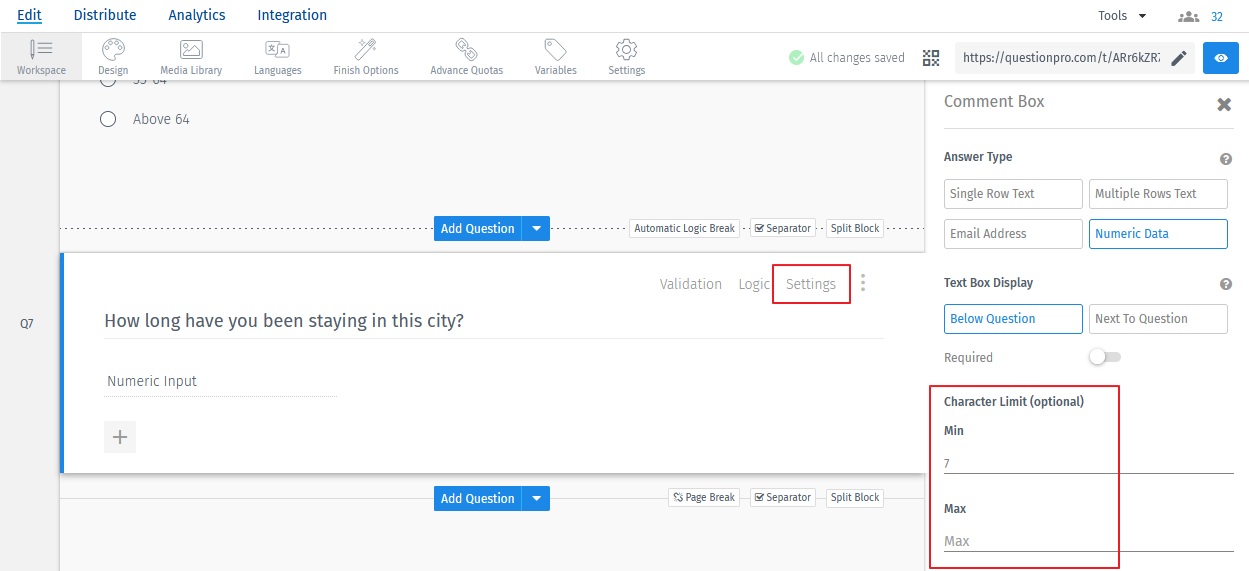Click the upper Split Block button
The width and height of the screenshot is (1249, 571).
855,228
